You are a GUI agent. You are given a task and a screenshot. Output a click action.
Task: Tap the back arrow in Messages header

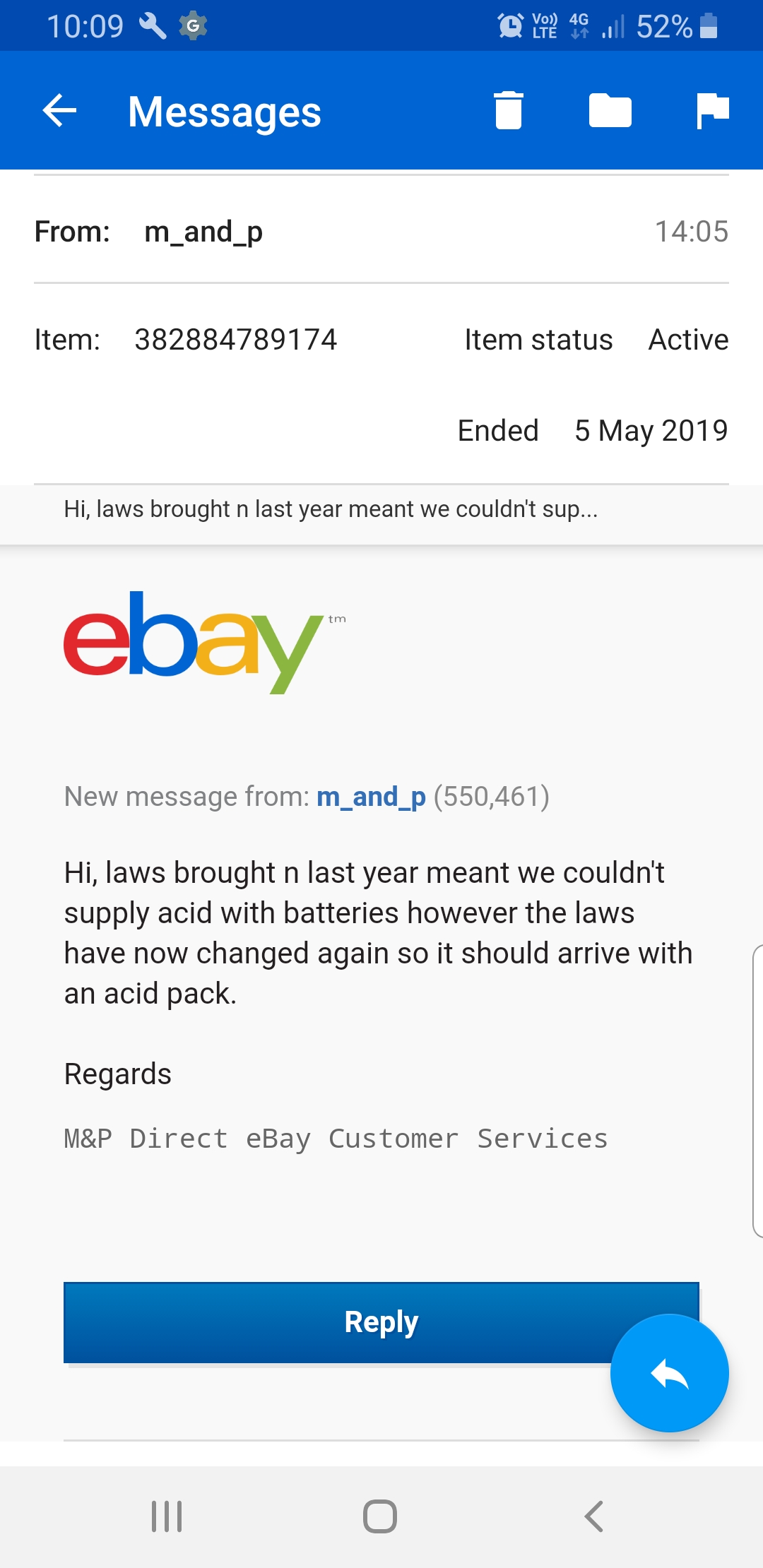tap(60, 111)
